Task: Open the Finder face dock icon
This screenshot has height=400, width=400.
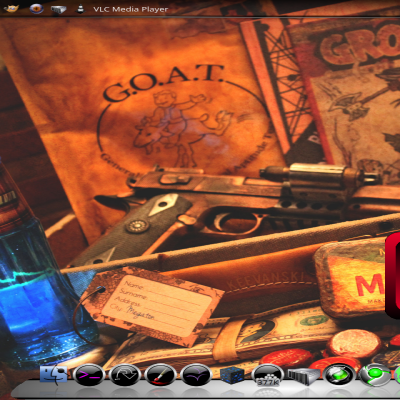Action: [x=53, y=374]
